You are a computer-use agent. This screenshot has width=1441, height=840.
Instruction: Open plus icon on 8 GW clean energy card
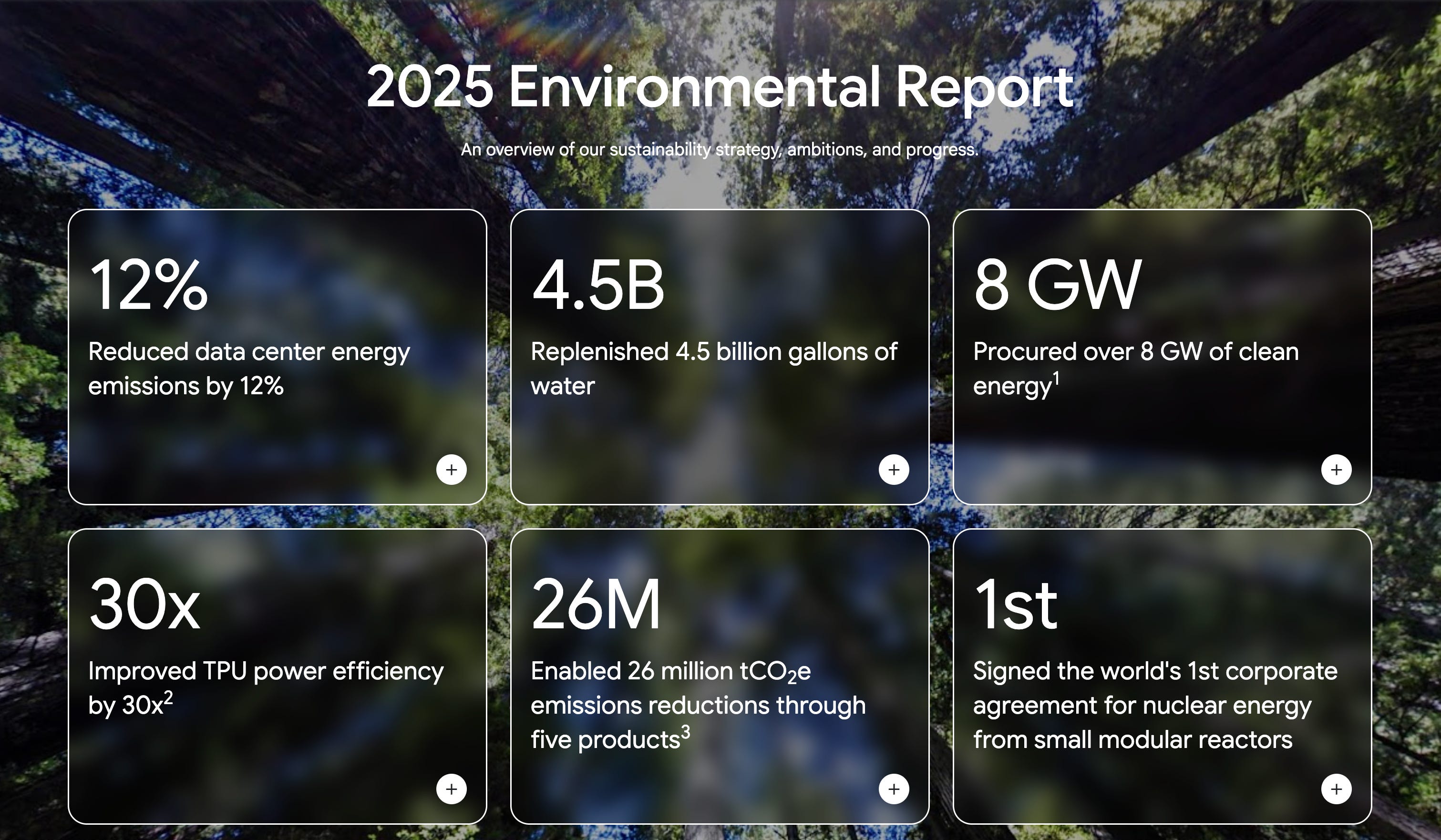1337,470
